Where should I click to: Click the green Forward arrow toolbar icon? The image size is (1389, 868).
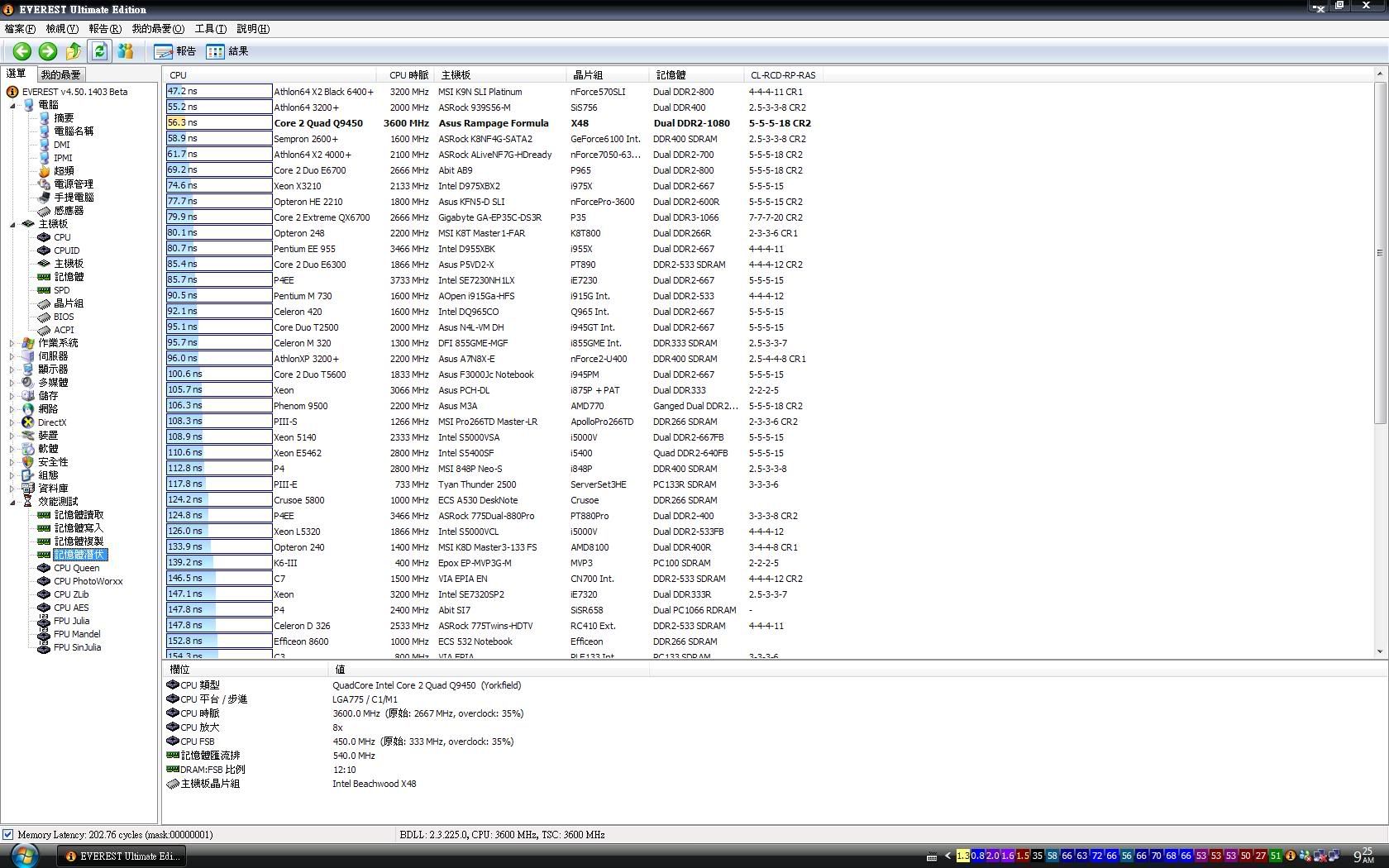click(x=48, y=51)
